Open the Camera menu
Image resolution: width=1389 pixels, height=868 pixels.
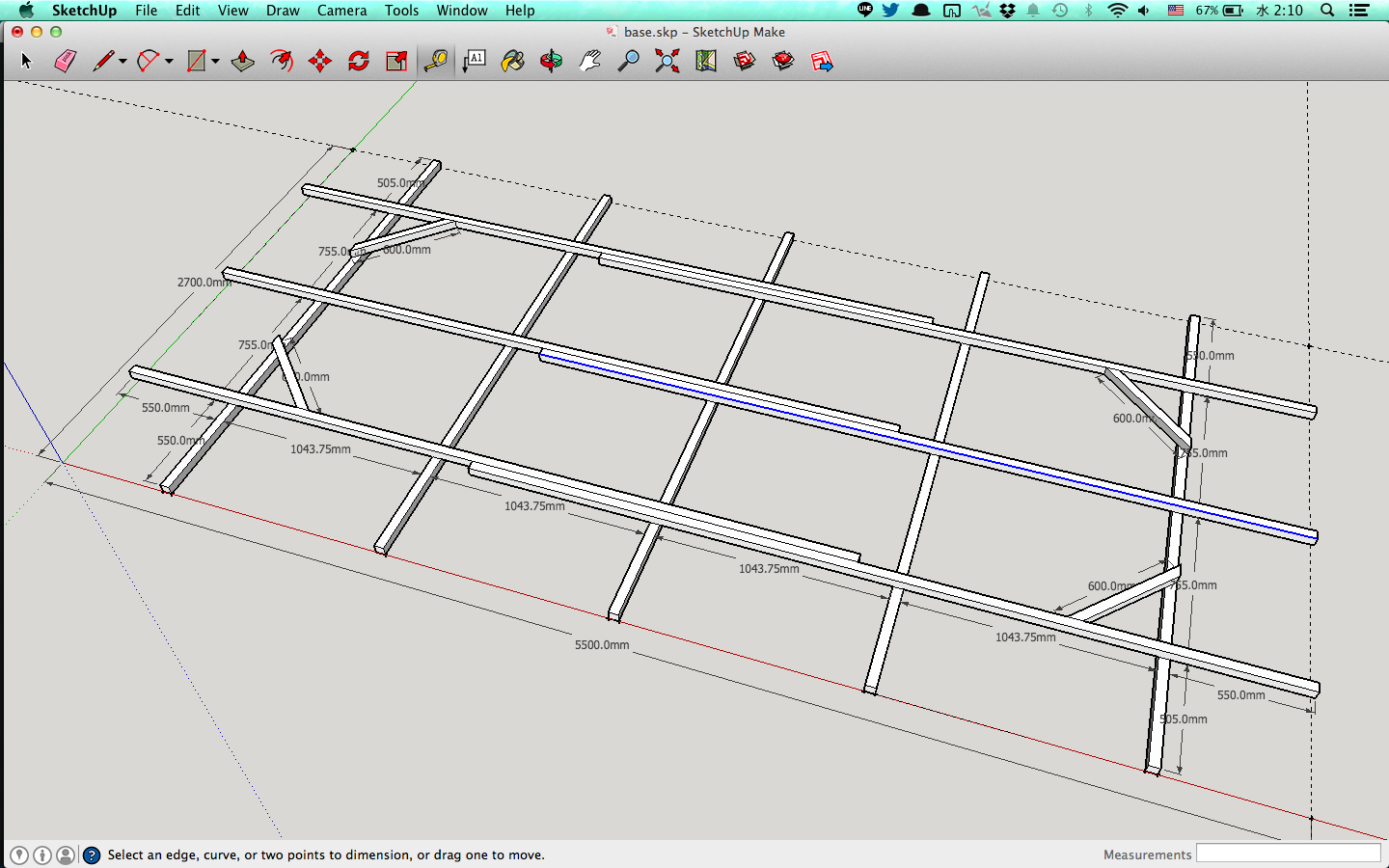[341, 11]
